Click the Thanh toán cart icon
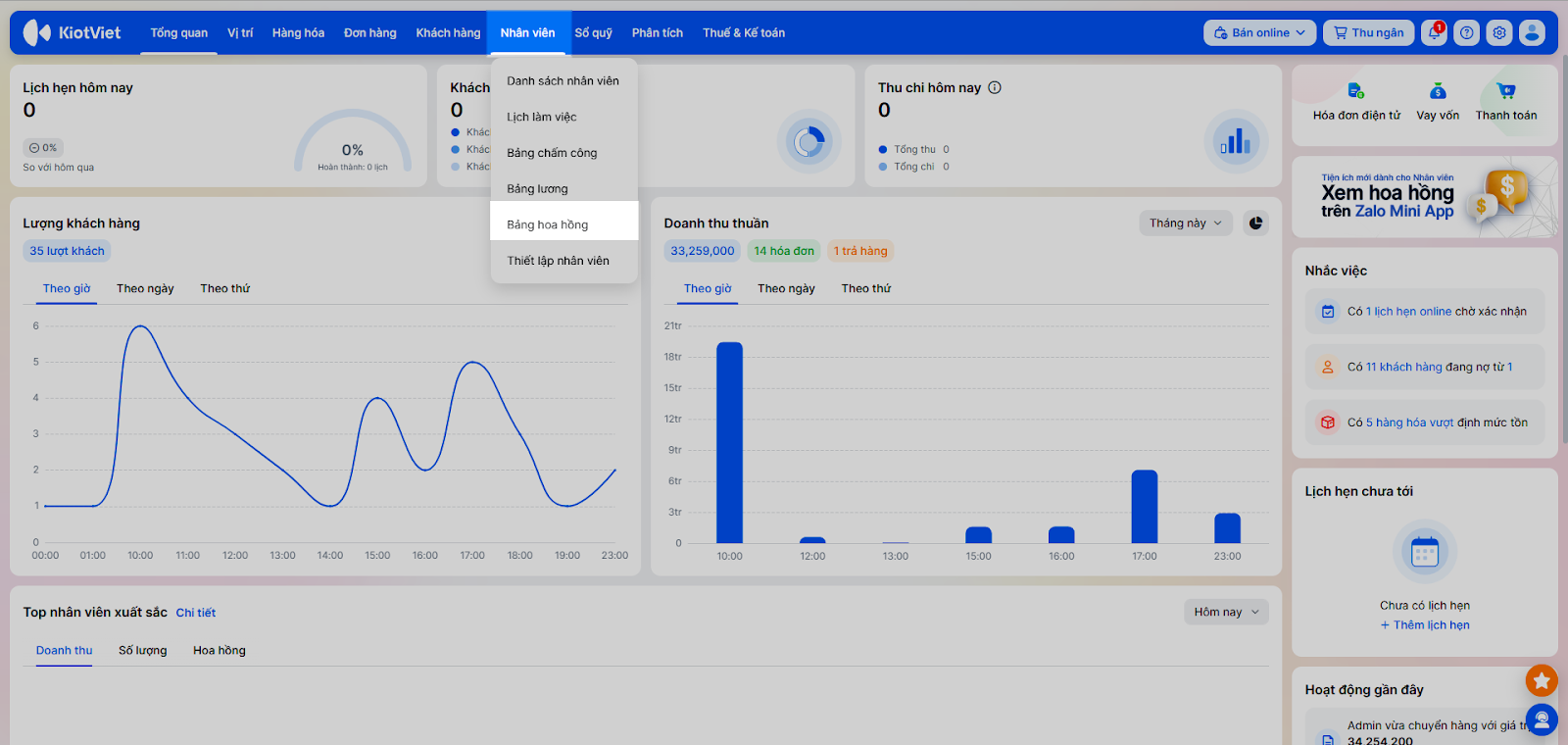The image size is (1568, 745). 1506,91
